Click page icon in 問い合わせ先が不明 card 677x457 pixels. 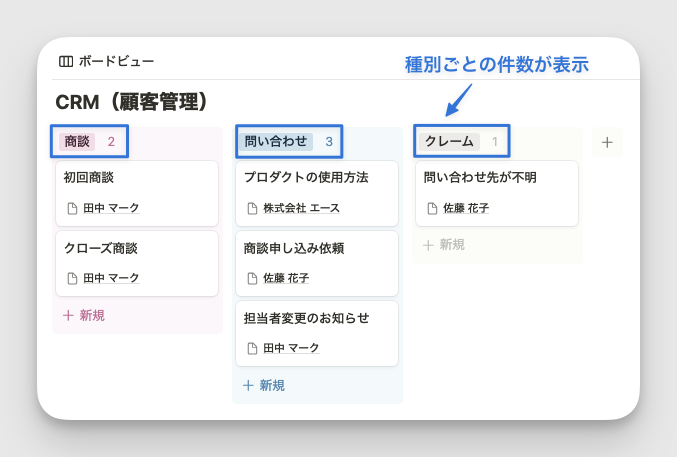pos(432,209)
